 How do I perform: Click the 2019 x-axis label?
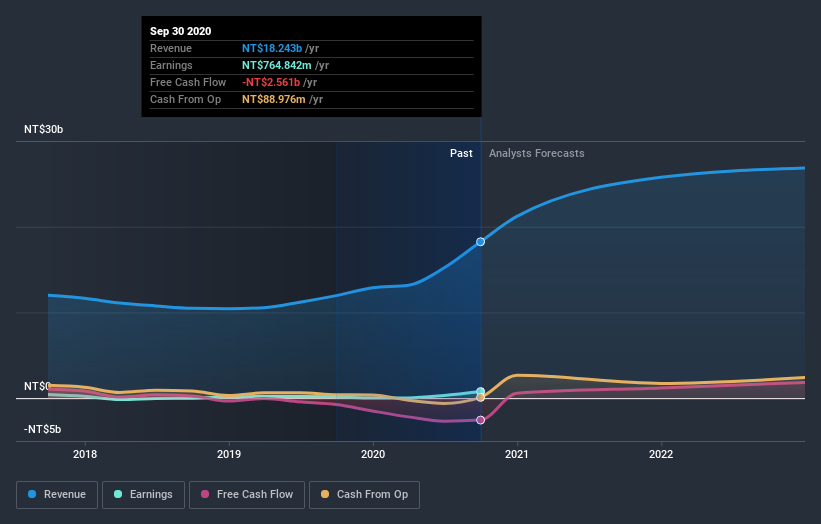tap(229, 454)
